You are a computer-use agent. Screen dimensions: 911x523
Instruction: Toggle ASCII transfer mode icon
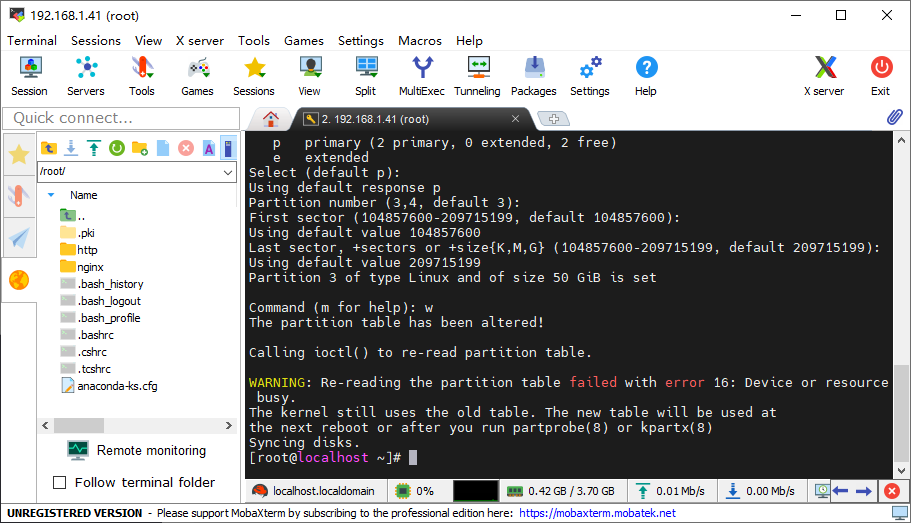209,148
